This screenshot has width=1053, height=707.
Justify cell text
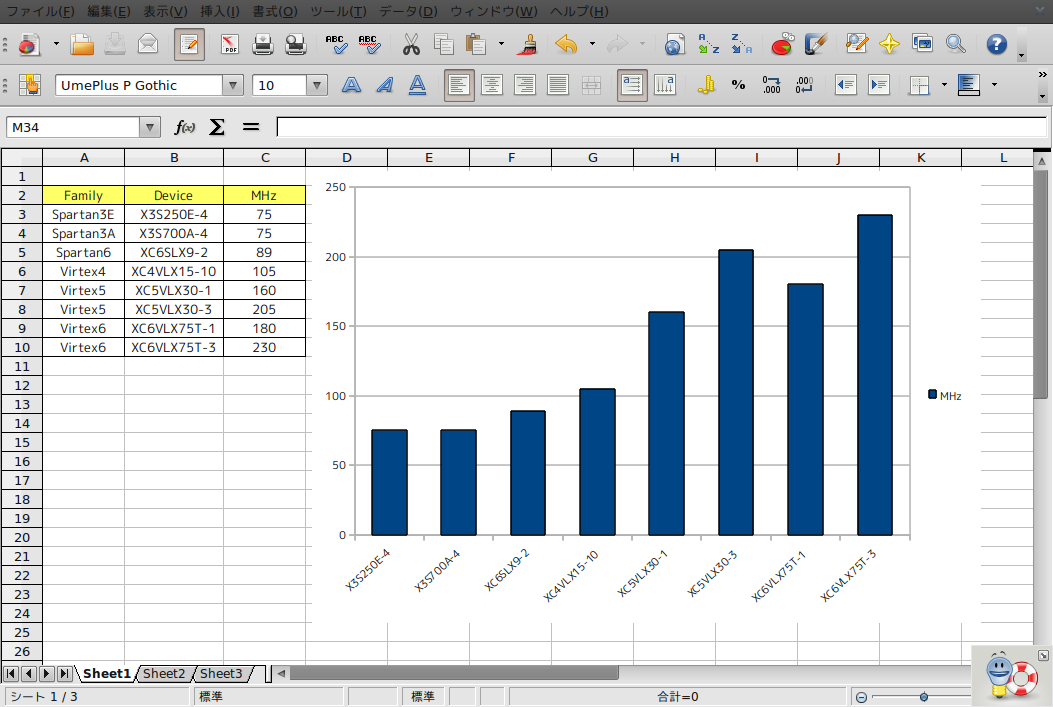[x=557, y=85]
